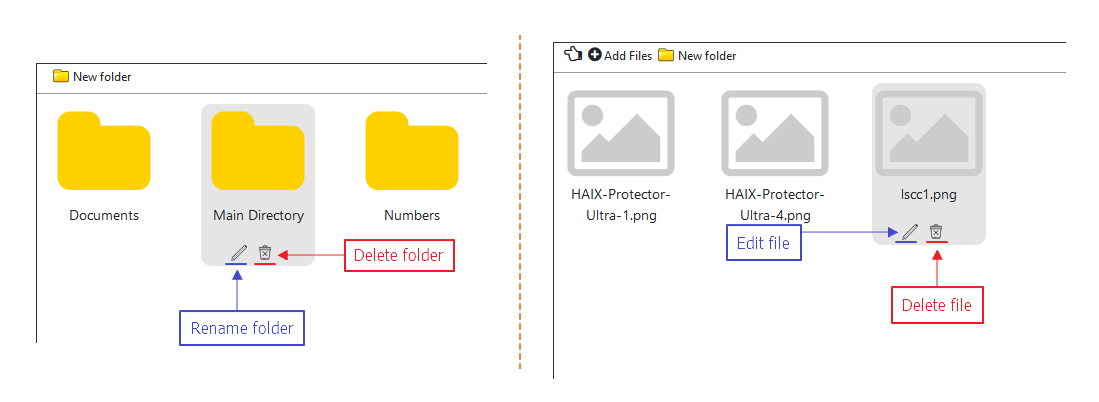Select HAIX-Protector-Ultra-4.png thumbnail

(775, 133)
